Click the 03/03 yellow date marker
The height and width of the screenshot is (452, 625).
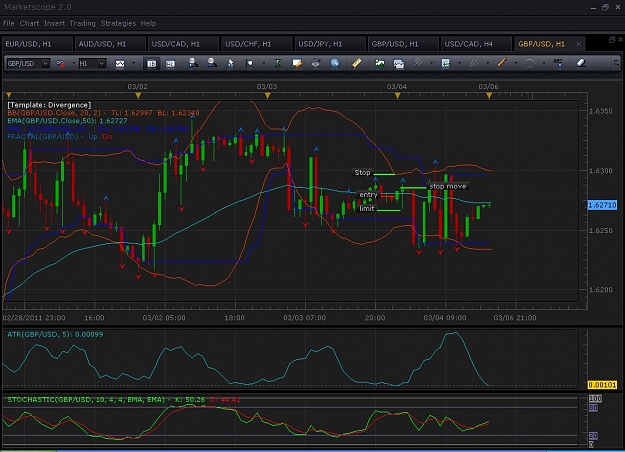[x=267, y=96]
